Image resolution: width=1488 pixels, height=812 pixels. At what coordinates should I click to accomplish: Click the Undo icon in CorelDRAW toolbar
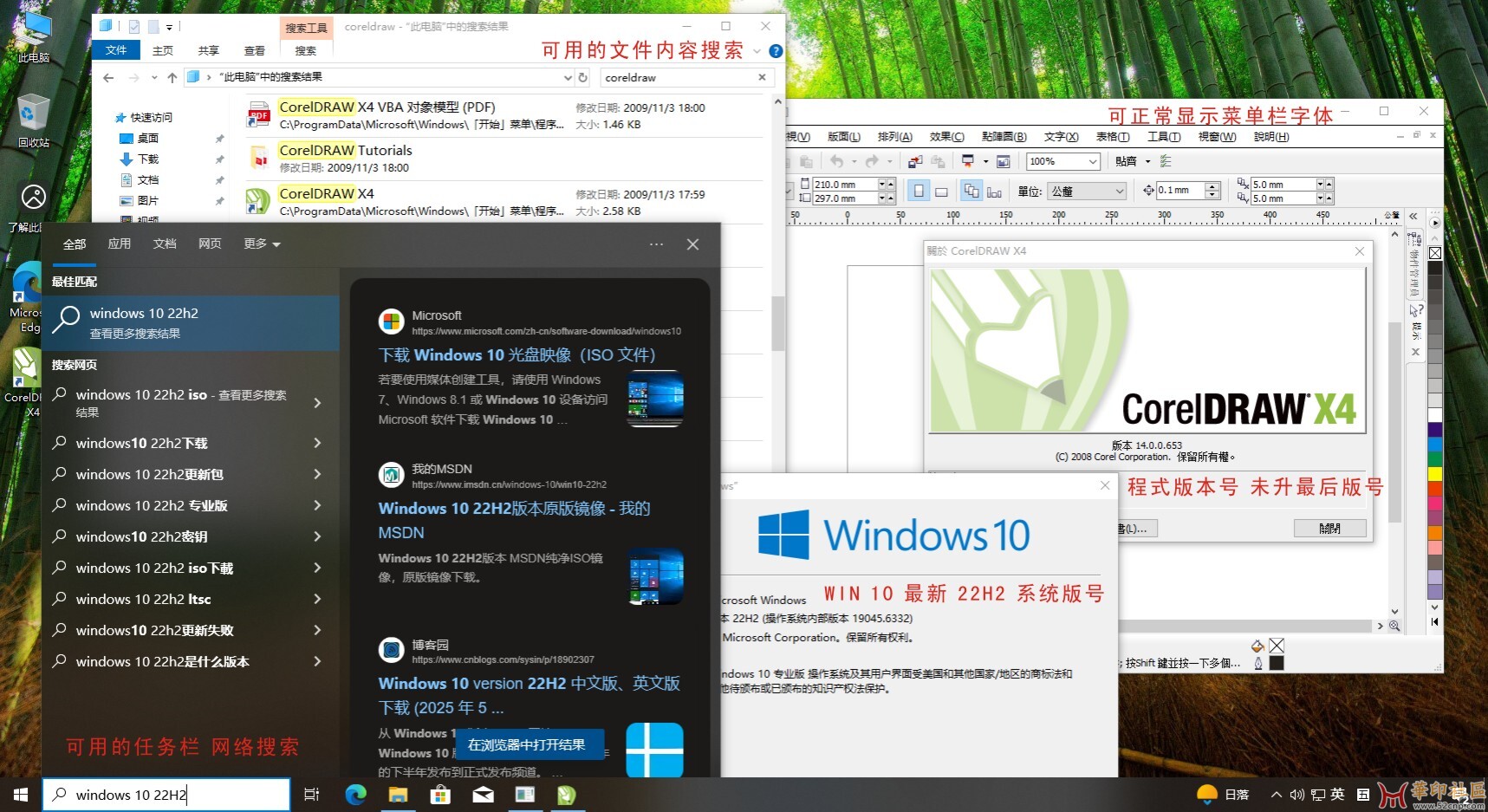tap(838, 162)
